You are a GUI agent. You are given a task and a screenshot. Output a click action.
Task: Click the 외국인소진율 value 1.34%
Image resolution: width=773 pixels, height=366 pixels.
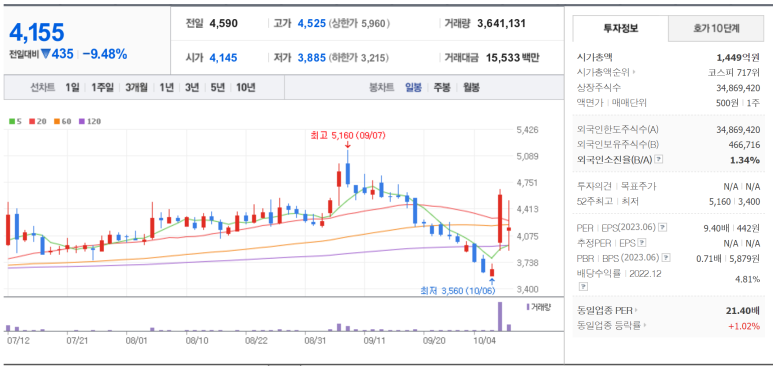tap(746, 160)
